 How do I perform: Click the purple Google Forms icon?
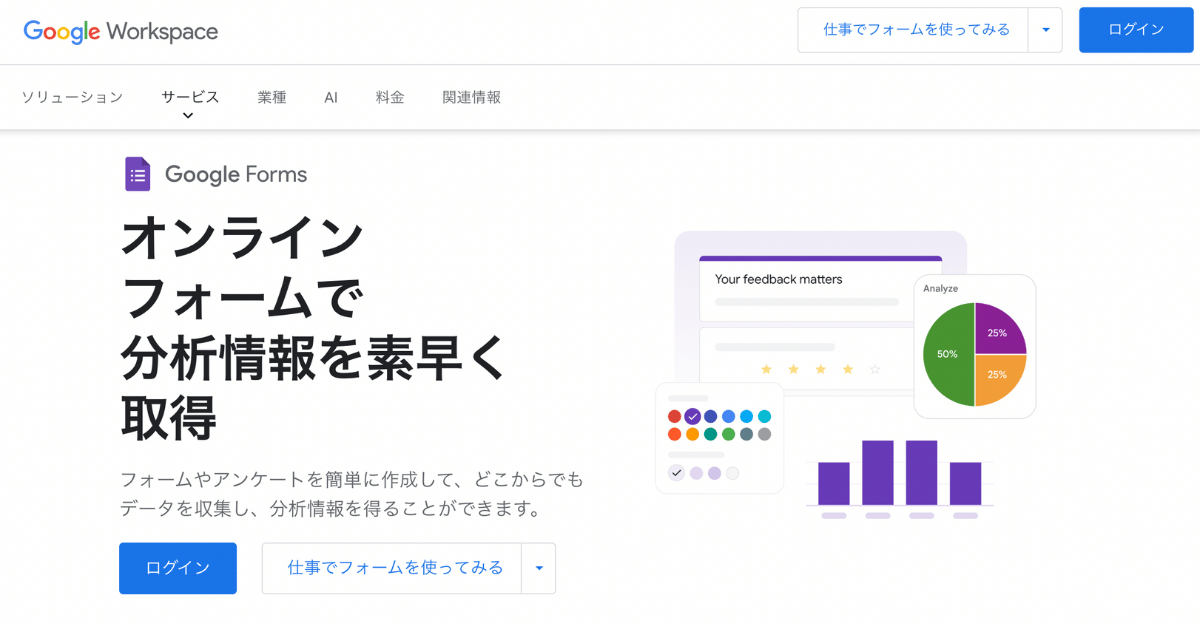click(137, 174)
